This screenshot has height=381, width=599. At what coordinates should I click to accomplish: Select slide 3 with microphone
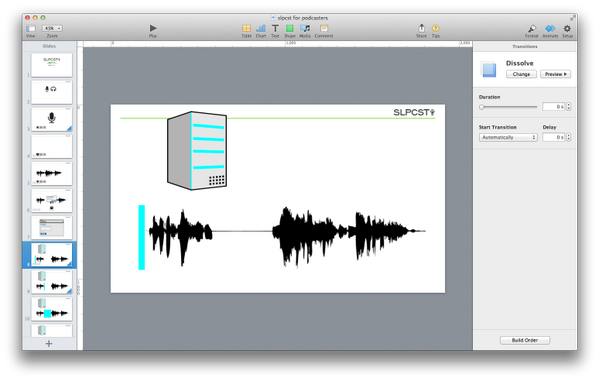click(x=52, y=119)
